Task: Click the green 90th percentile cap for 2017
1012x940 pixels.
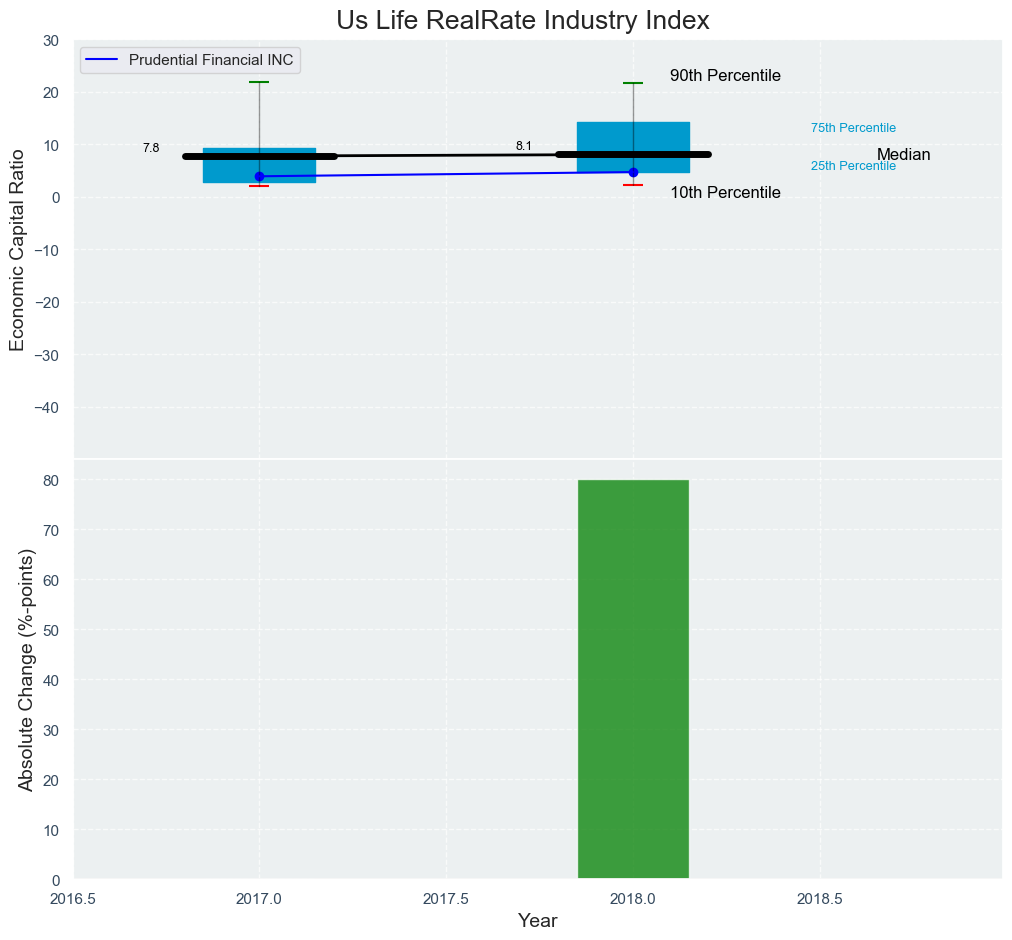Action: [x=259, y=82]
